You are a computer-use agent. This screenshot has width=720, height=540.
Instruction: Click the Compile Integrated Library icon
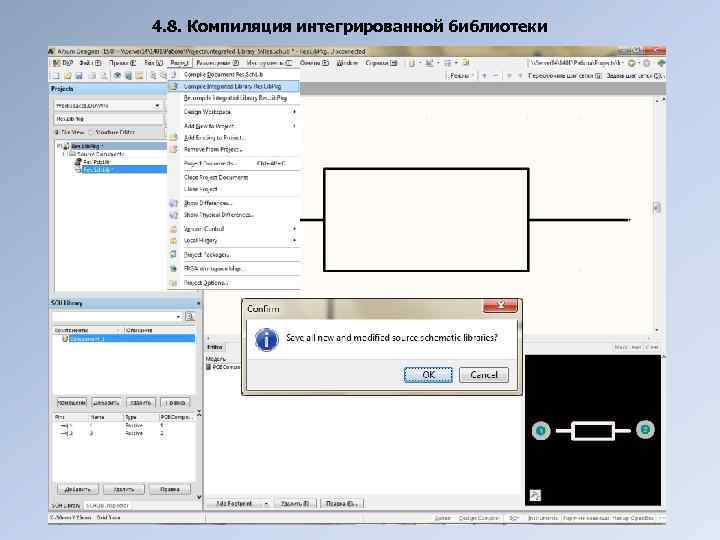coord(174,86)
